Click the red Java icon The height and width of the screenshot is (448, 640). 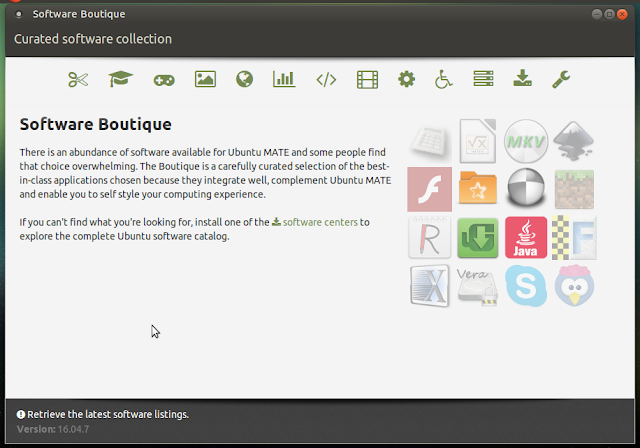tap(526, 237)
